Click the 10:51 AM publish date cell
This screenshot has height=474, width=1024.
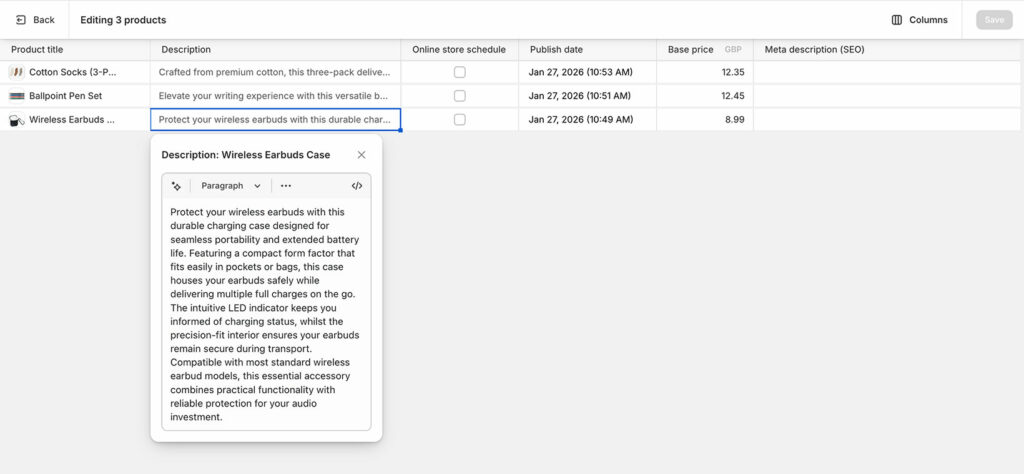588,96
